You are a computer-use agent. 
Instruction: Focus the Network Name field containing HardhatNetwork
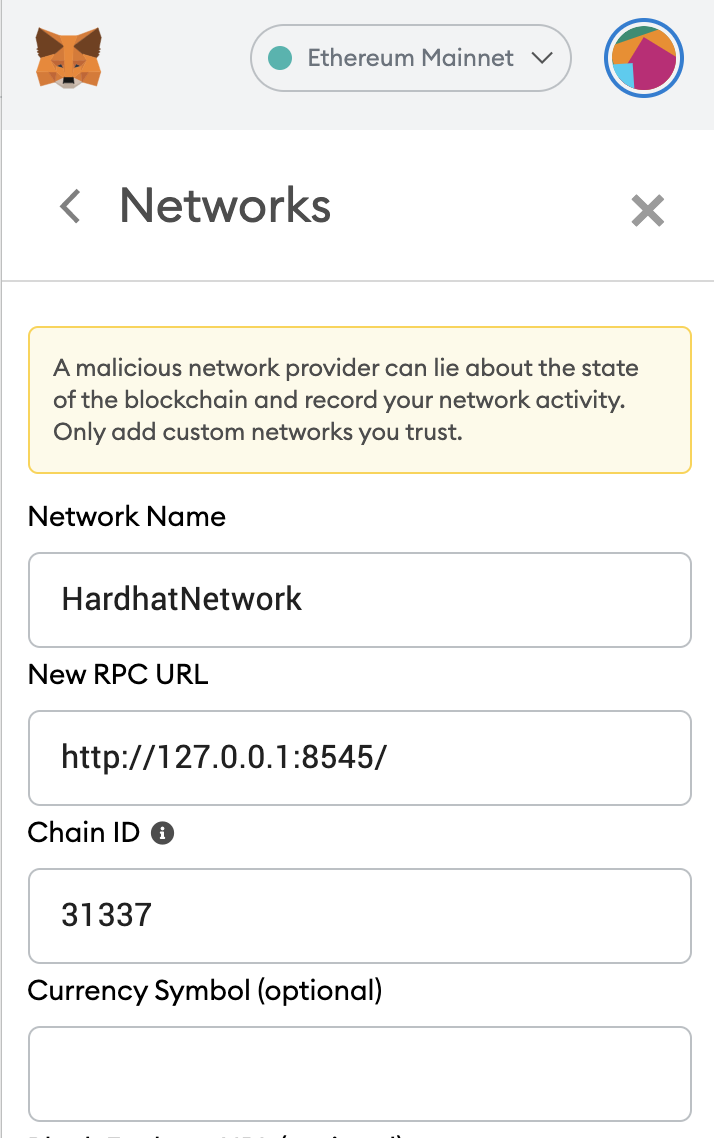pos(360,599)
